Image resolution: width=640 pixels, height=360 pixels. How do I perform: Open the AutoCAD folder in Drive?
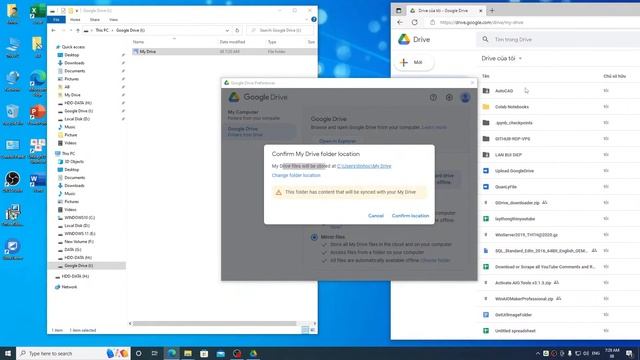tap(504, 91)
